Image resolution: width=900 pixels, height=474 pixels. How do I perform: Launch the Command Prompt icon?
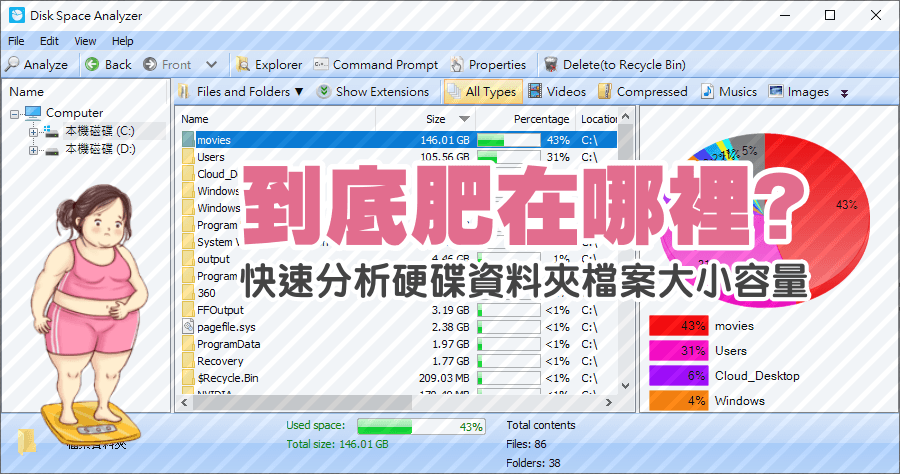321,64
